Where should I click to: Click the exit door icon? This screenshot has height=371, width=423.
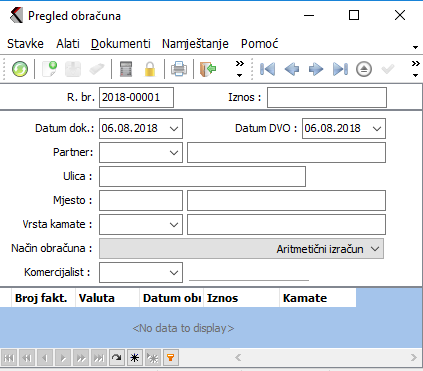coord(208,69)
